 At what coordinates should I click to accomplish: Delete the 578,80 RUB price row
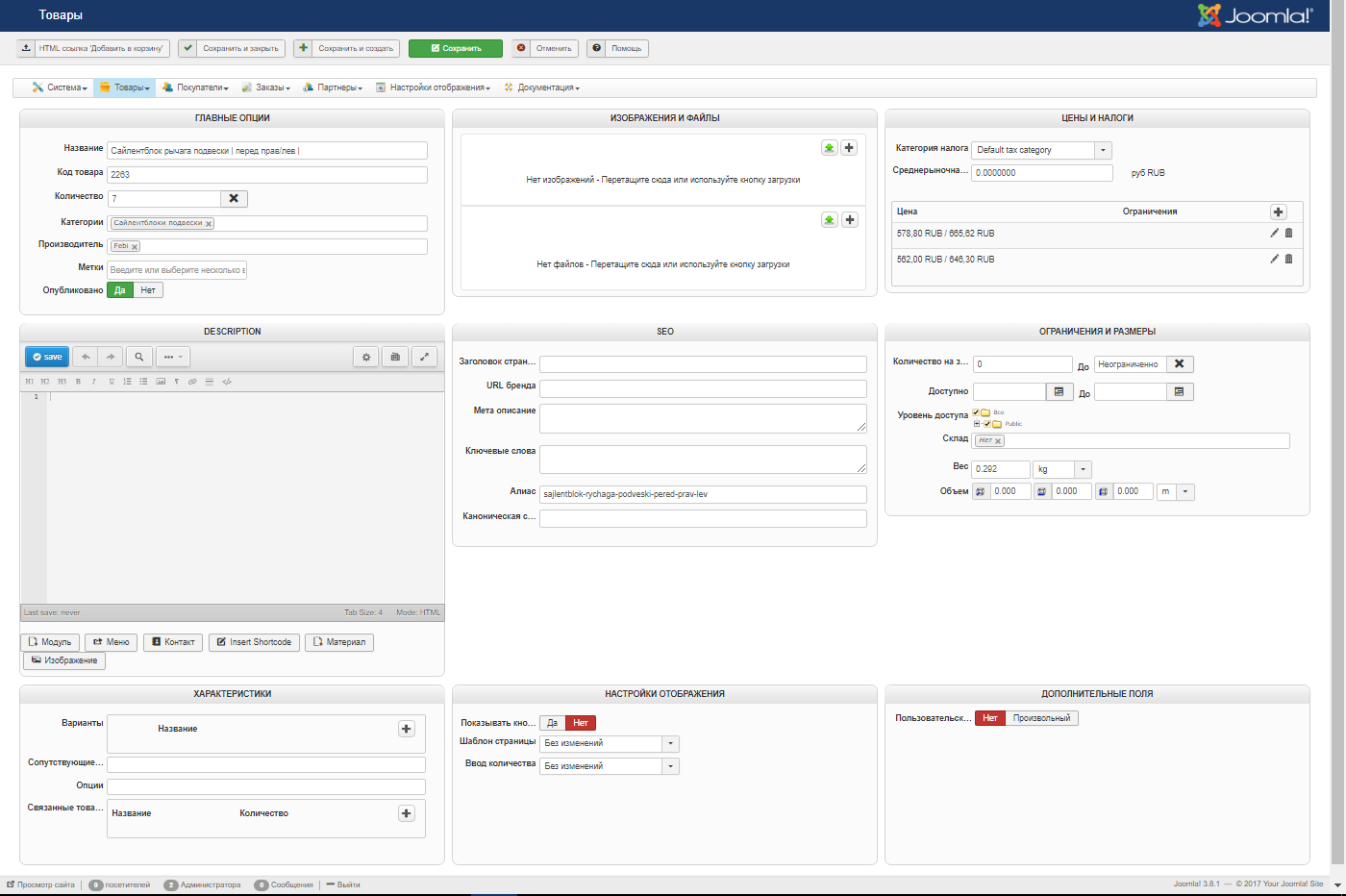pos(1289,233)
